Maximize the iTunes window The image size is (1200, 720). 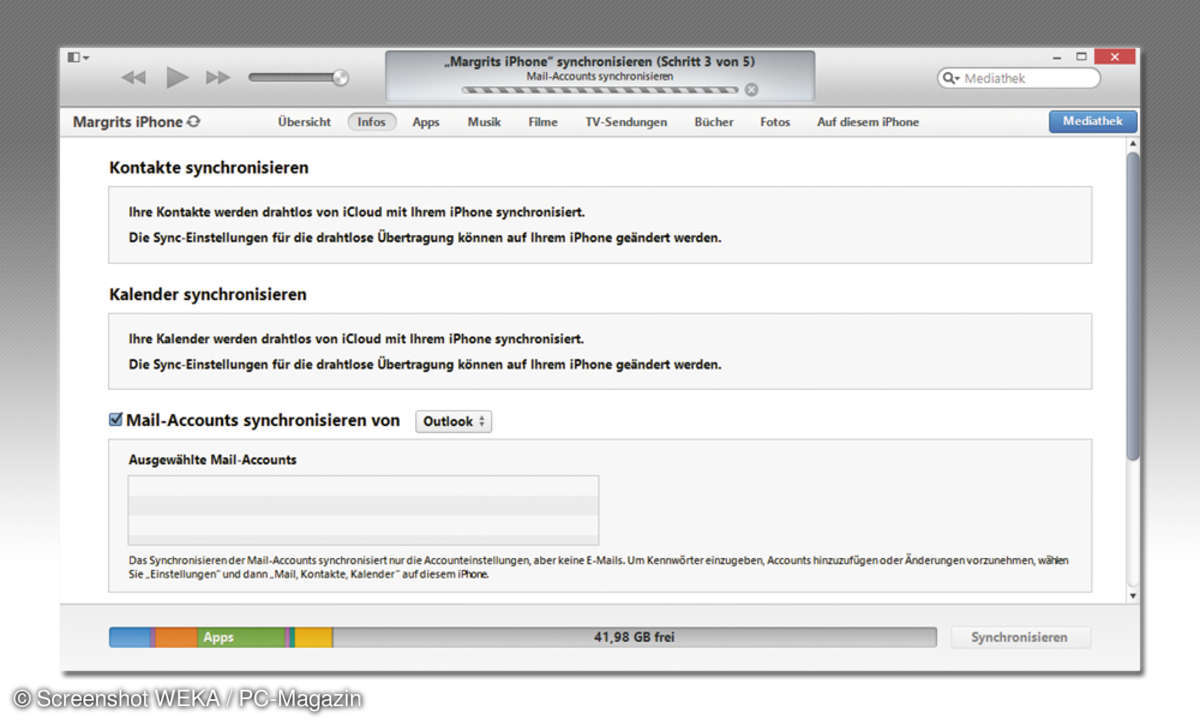point(1081,57)
